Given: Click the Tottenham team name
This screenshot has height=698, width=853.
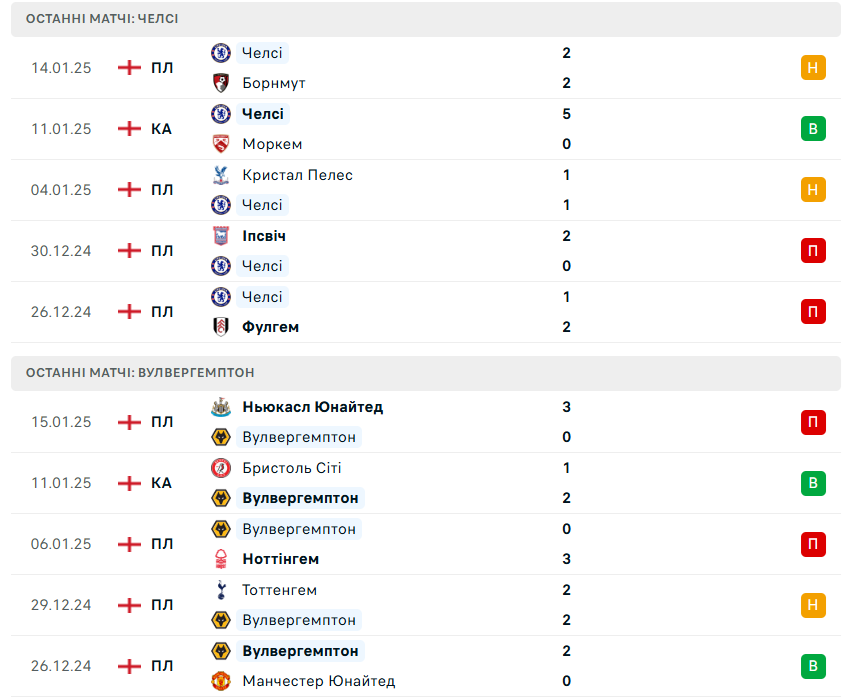Looking at the screenshot, I should point(279,590).
